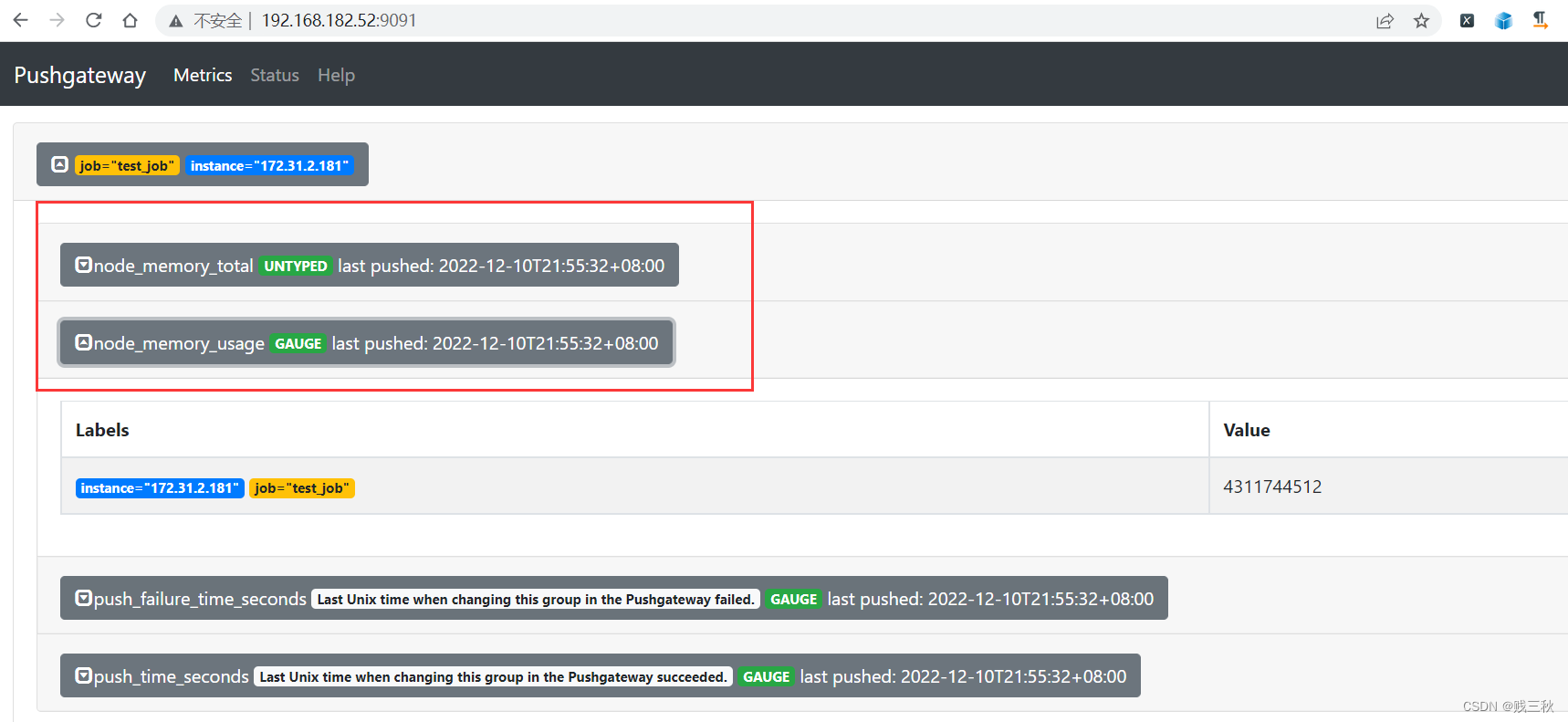Click the job="test_job" badge in group header
This screenshot has width=1568, height=722.
(127, 165)
